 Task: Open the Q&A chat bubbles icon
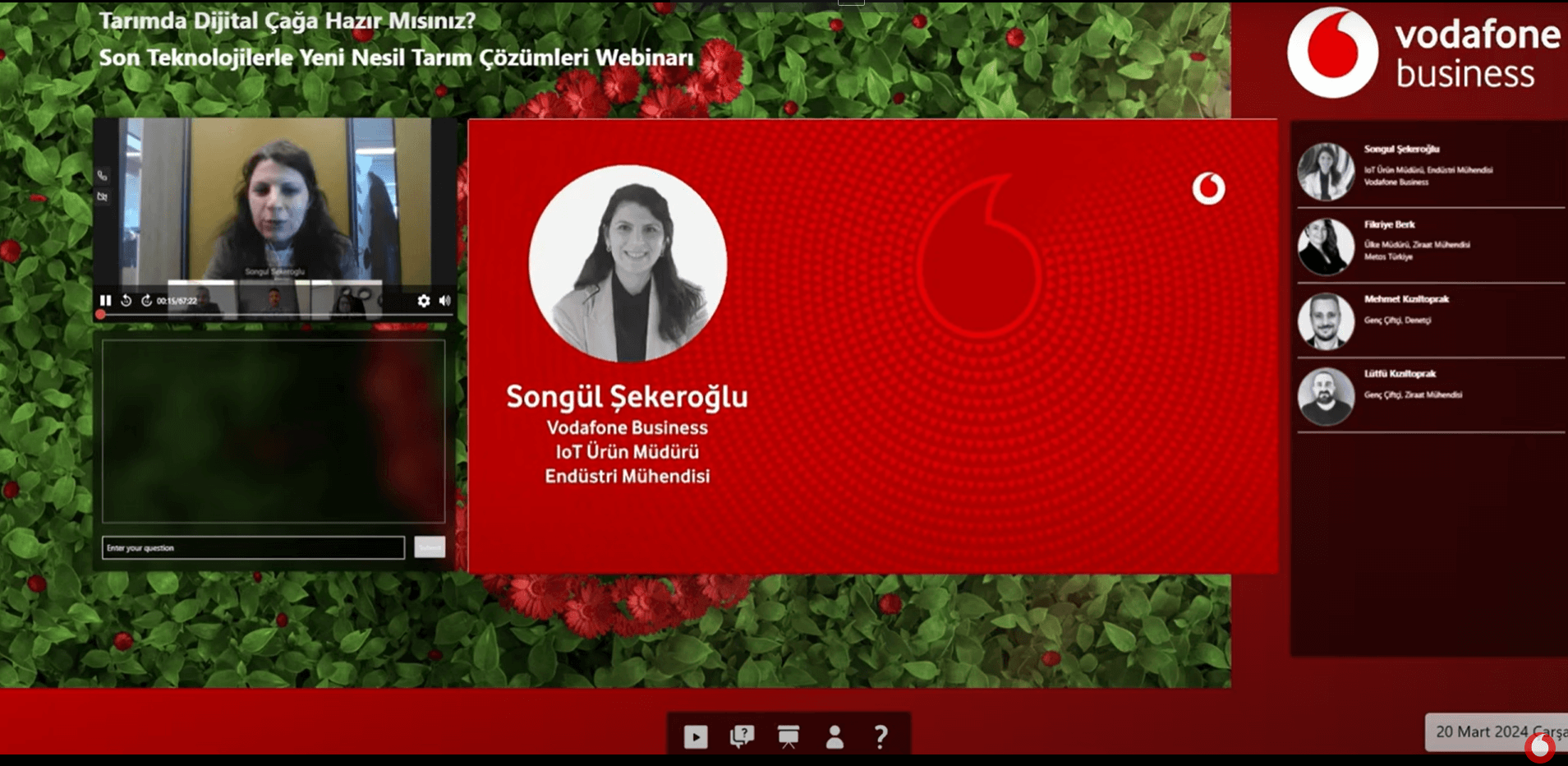click(742, 736)
